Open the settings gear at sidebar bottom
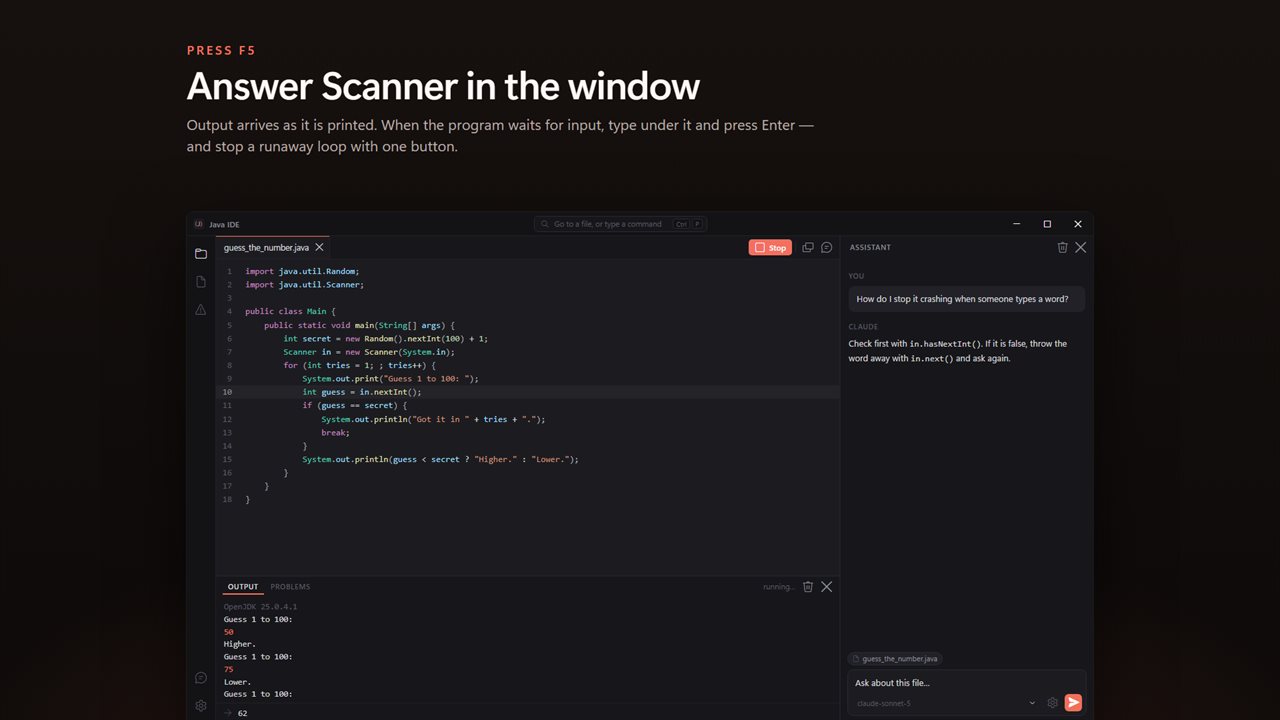 point(201,705)
